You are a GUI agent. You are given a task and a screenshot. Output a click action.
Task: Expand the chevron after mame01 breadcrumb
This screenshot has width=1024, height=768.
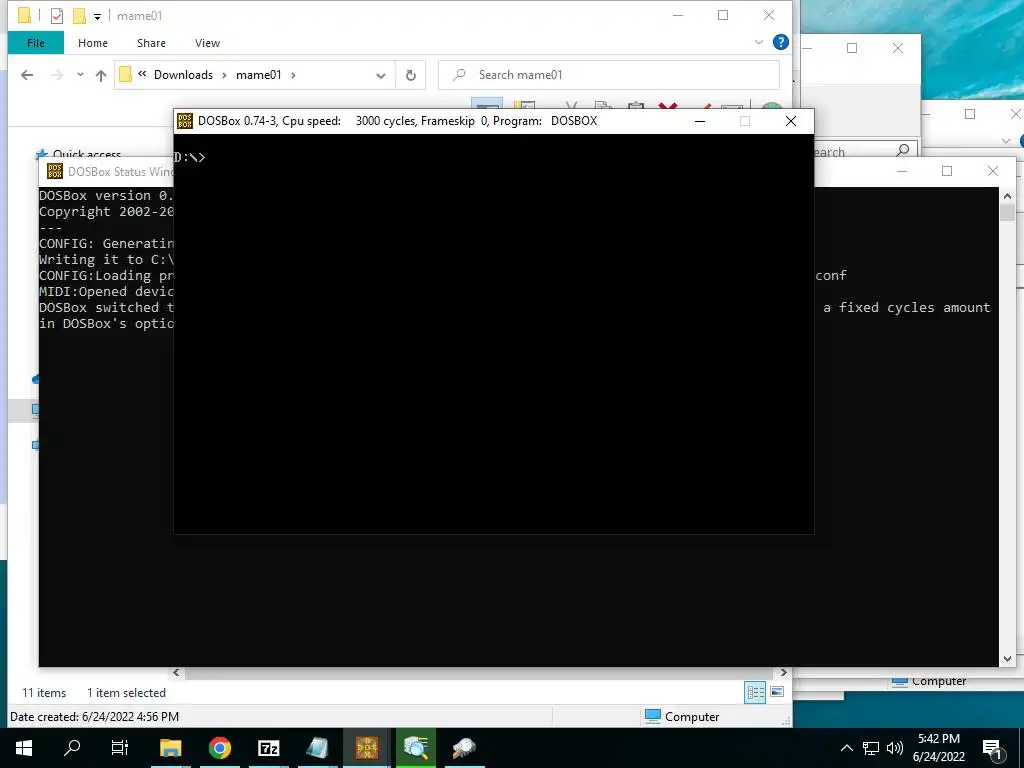click(x=293, y=75)
